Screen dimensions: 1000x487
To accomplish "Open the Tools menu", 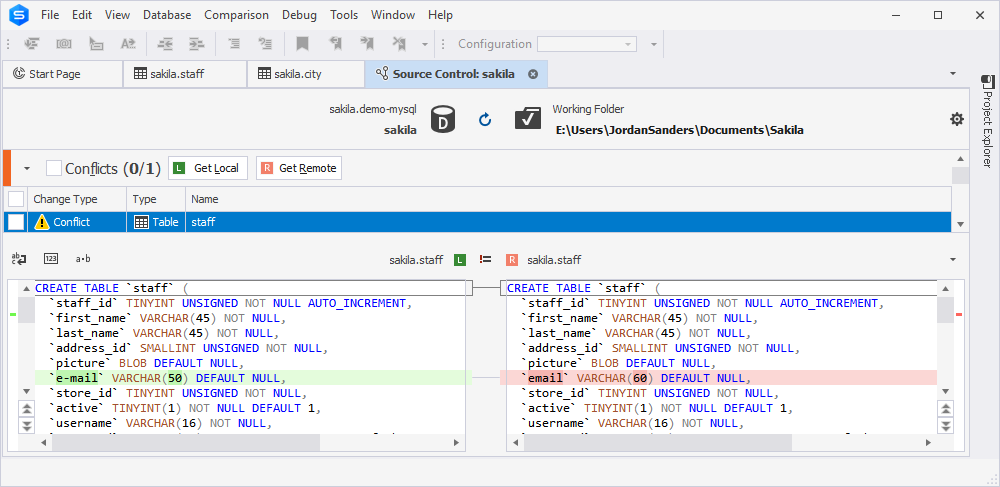I will click(344, 15).
